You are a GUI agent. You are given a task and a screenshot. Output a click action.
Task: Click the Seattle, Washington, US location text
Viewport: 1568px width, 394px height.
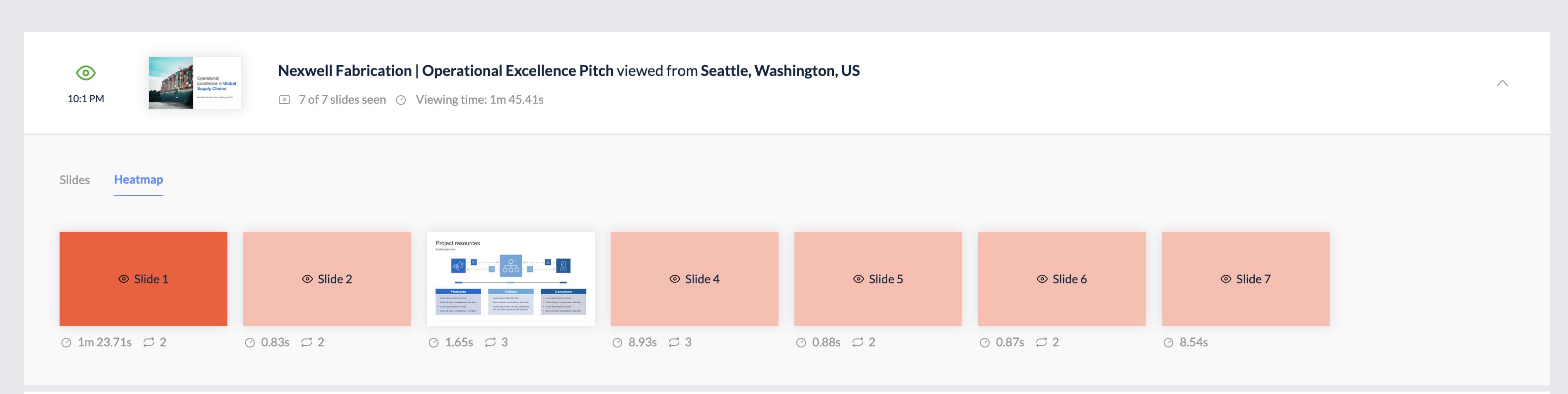coord(780,71)
